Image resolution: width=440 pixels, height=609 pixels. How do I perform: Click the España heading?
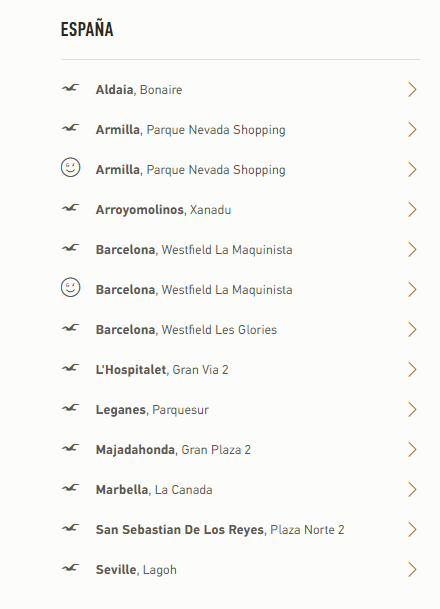(x=87, y=30)
